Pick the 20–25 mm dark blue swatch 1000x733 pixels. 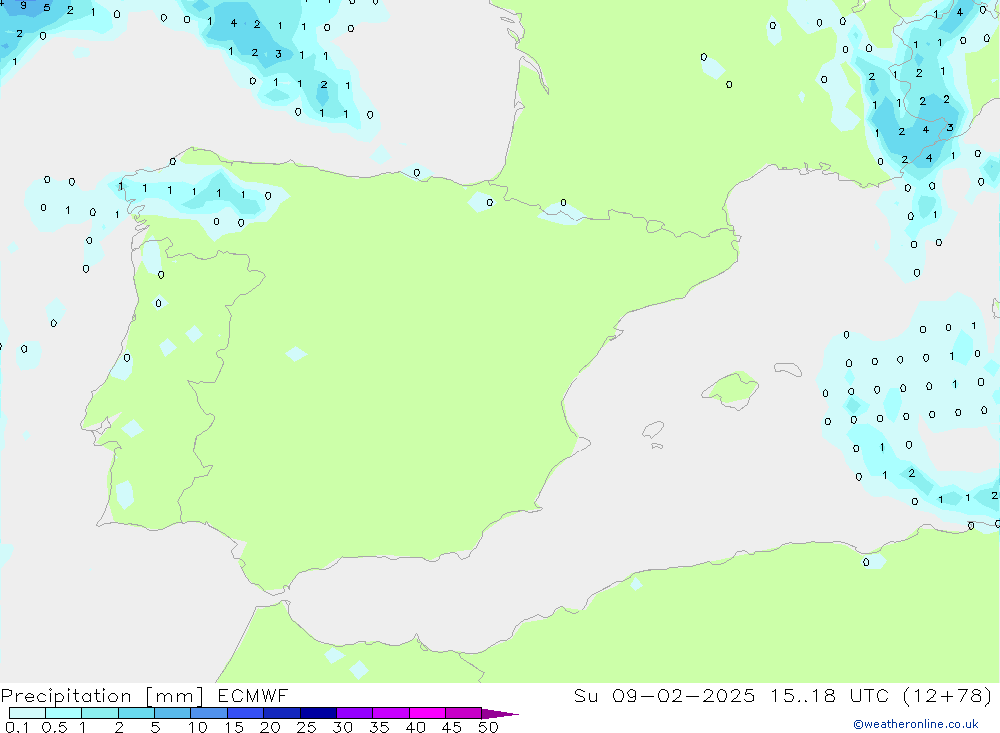pos(282,713)
